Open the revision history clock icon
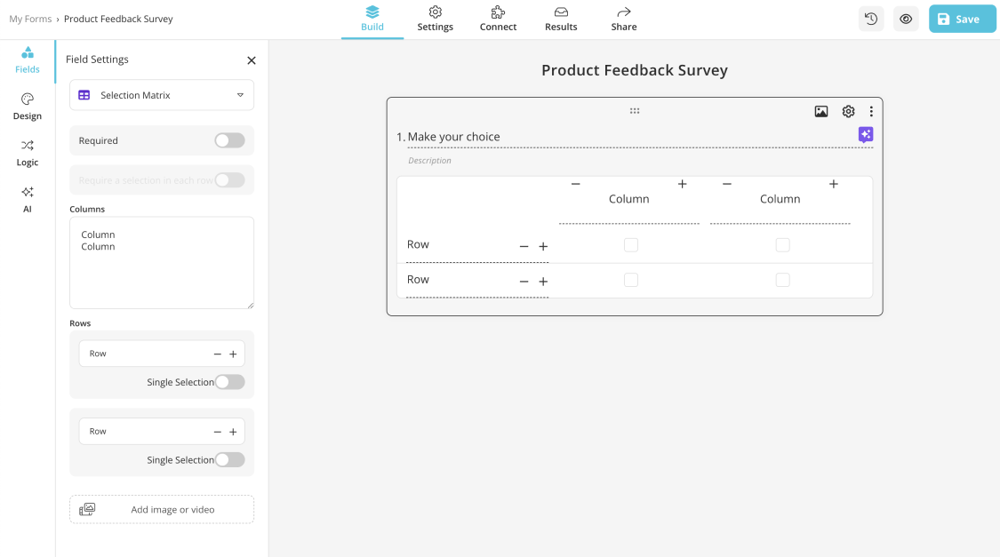 [871, 19]
